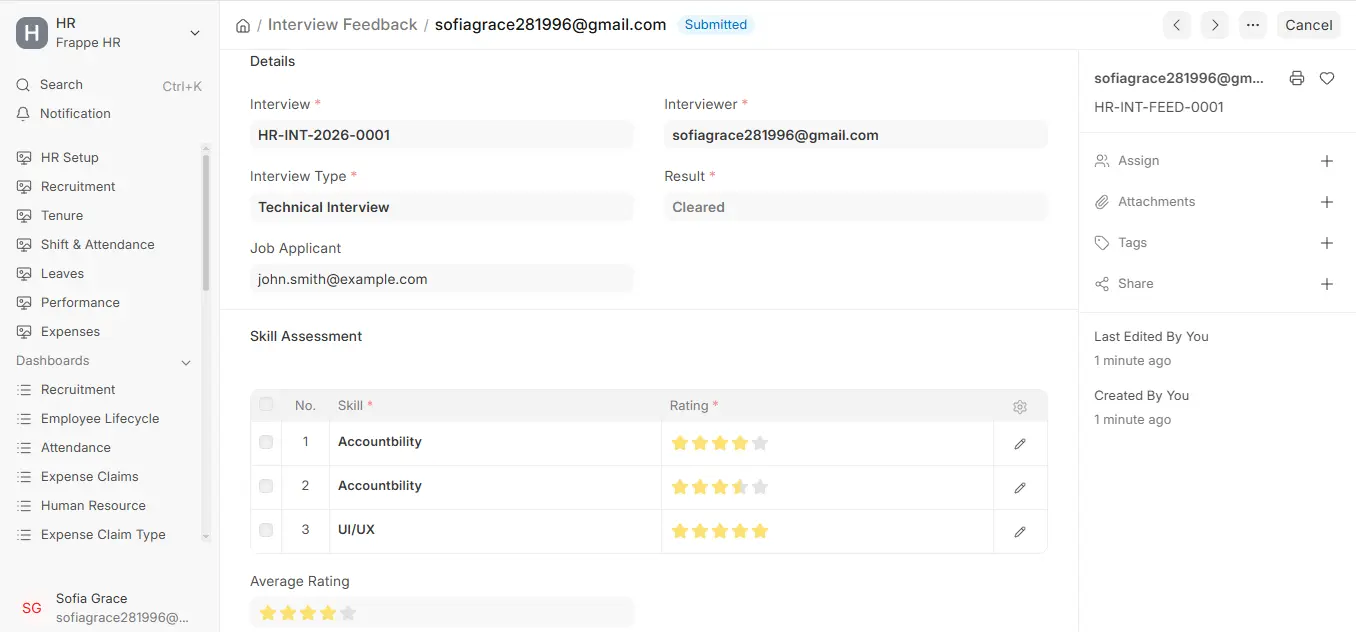This screenshot has height=632, width=1356.
Task: Add a tag with Tags plus icon
Action: 1327,243
